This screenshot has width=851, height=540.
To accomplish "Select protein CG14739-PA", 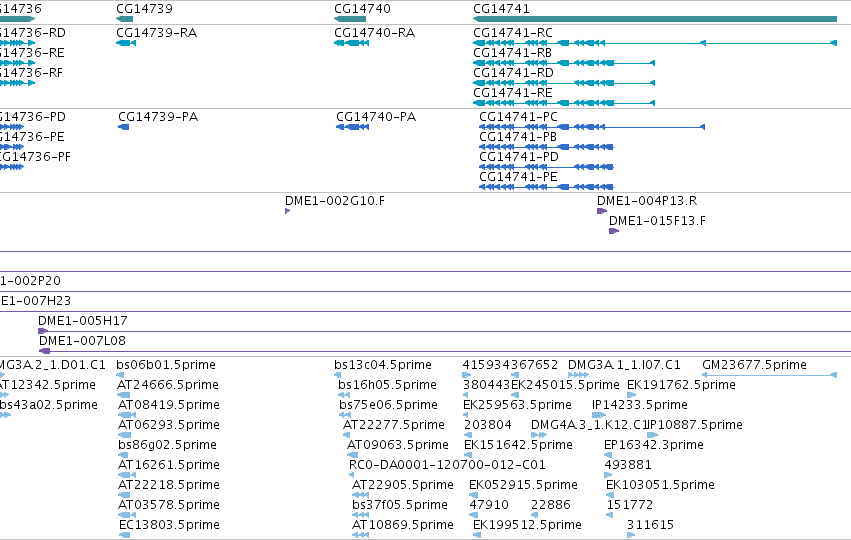I will 158,117.
